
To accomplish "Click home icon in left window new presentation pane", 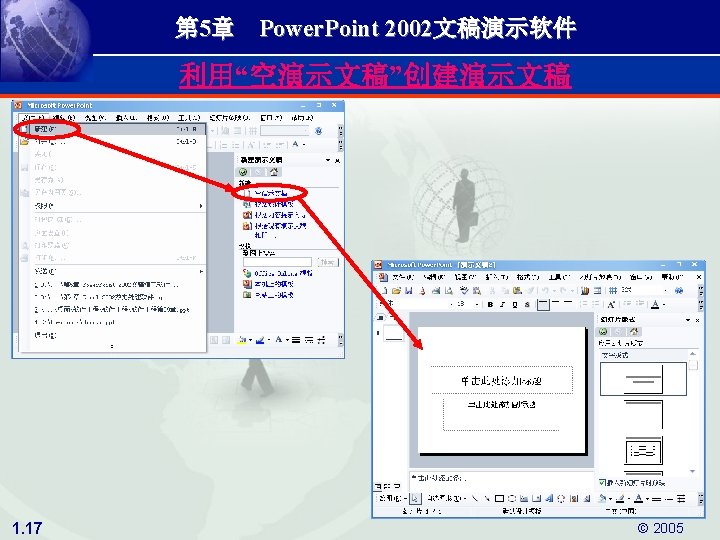I will pos(274,172).
